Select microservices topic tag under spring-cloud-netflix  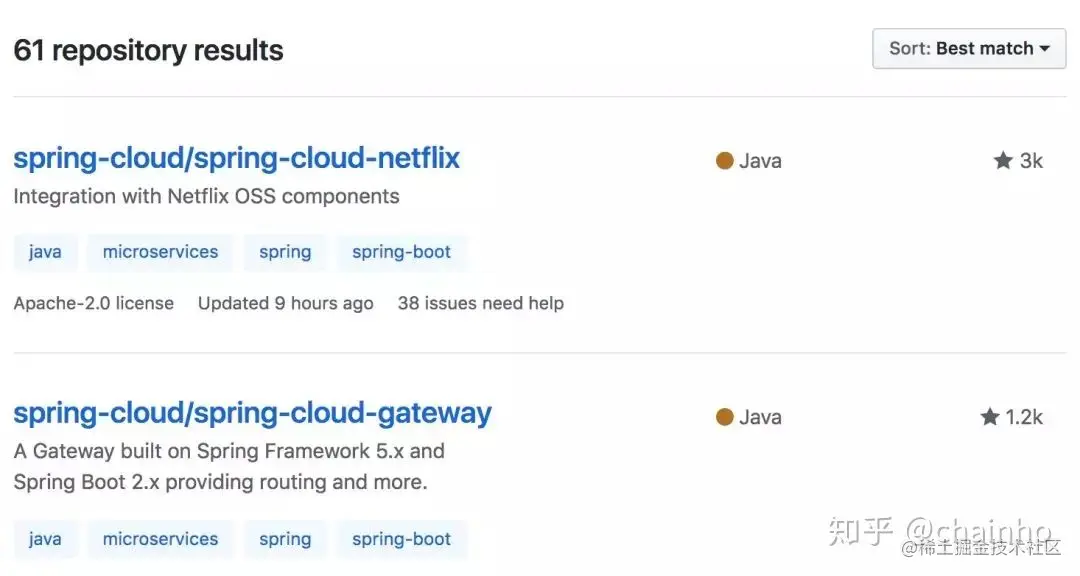pyautogui.click(x=160, y=252)
